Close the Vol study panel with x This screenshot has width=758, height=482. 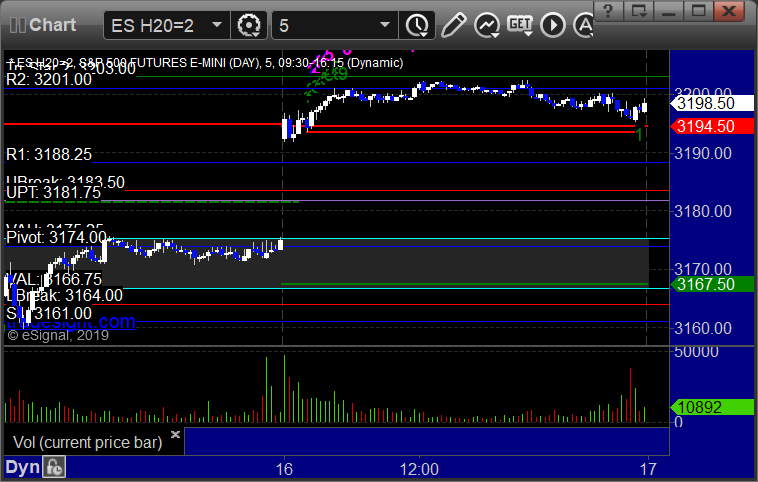[175, 434]
